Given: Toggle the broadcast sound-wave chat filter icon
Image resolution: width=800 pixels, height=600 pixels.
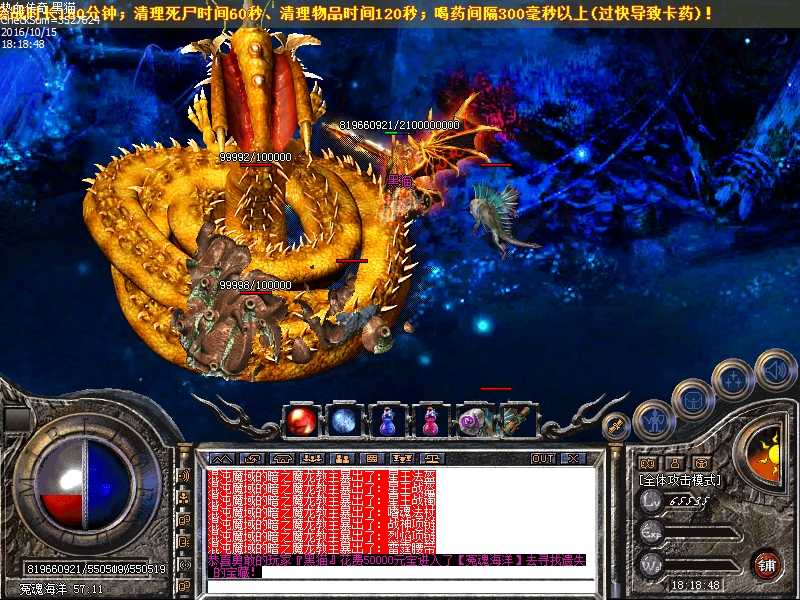Looking at the screenshot, I should coord(184,476).
